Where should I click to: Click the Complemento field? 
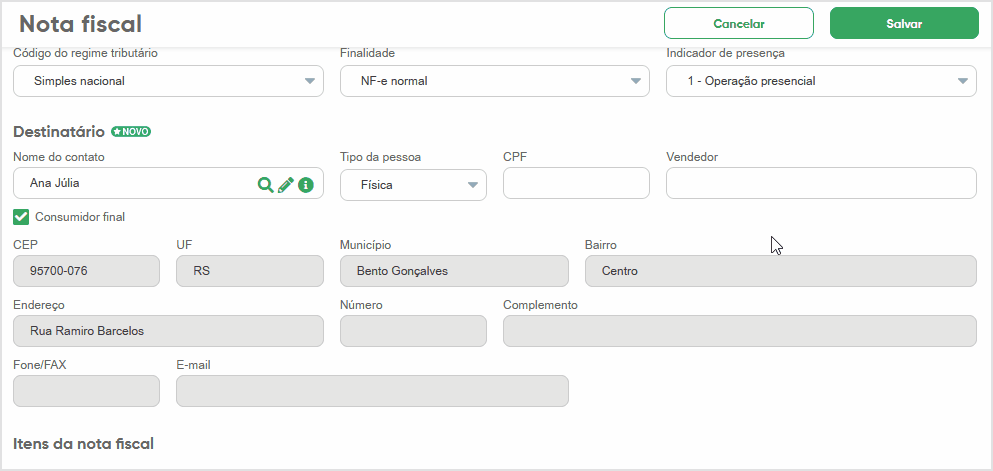(x=740, y=331)
